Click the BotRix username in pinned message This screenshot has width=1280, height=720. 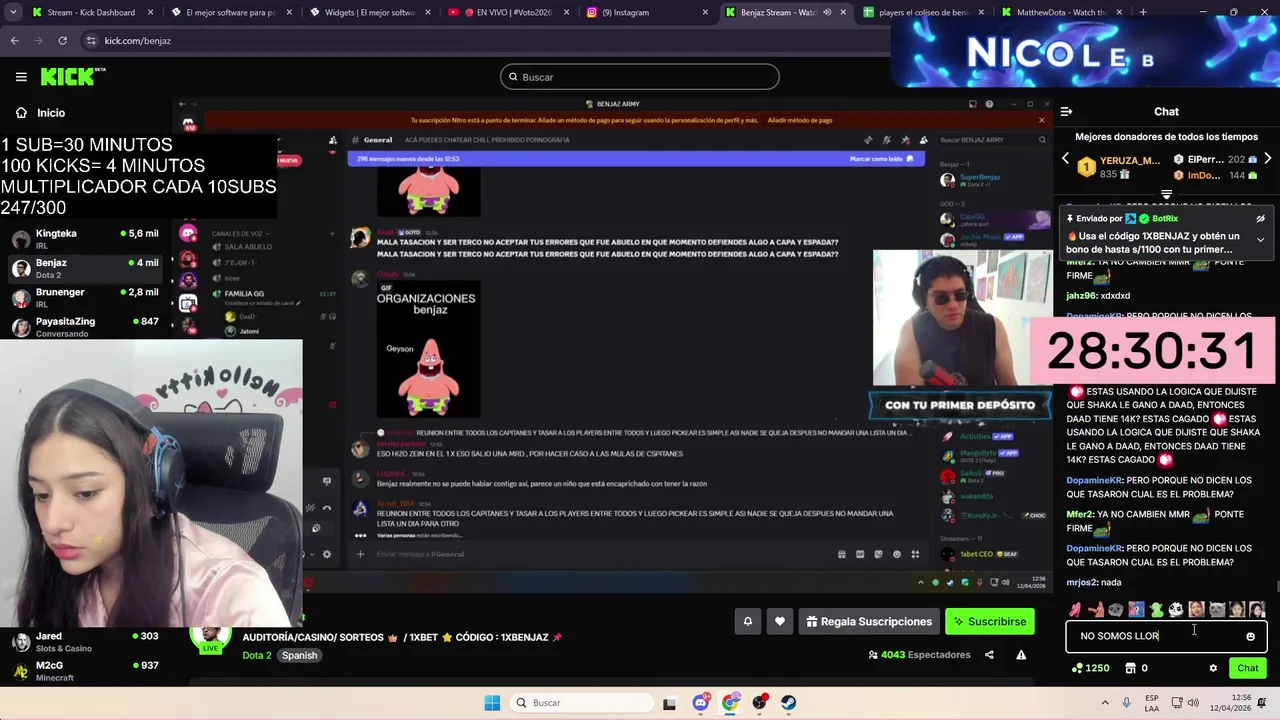pyautogui.click(x=1165, y=219)
